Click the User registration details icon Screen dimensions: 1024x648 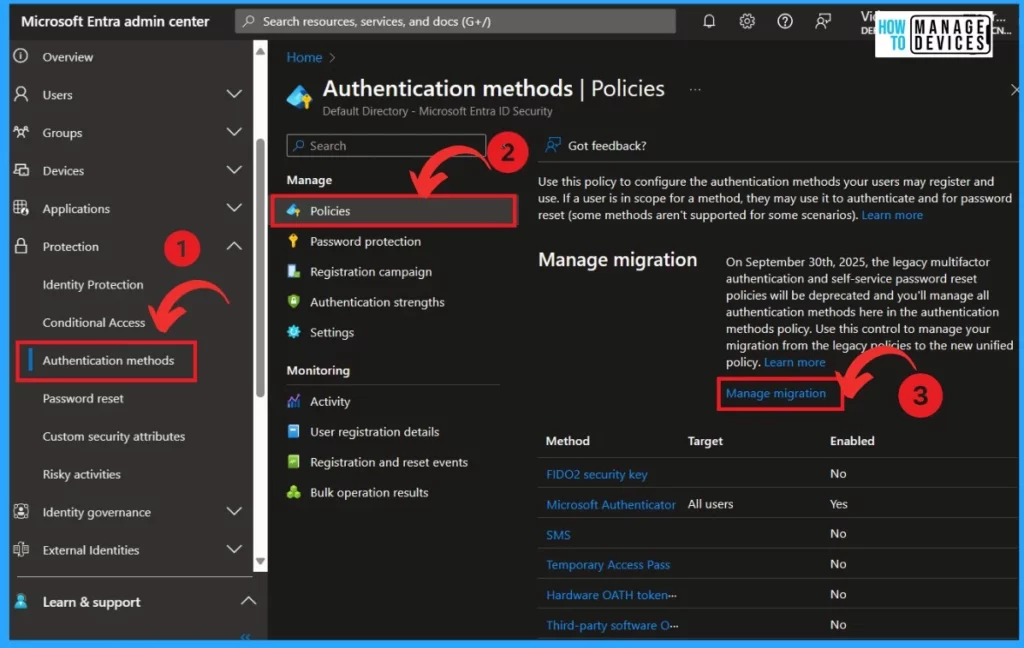(294, 431)
